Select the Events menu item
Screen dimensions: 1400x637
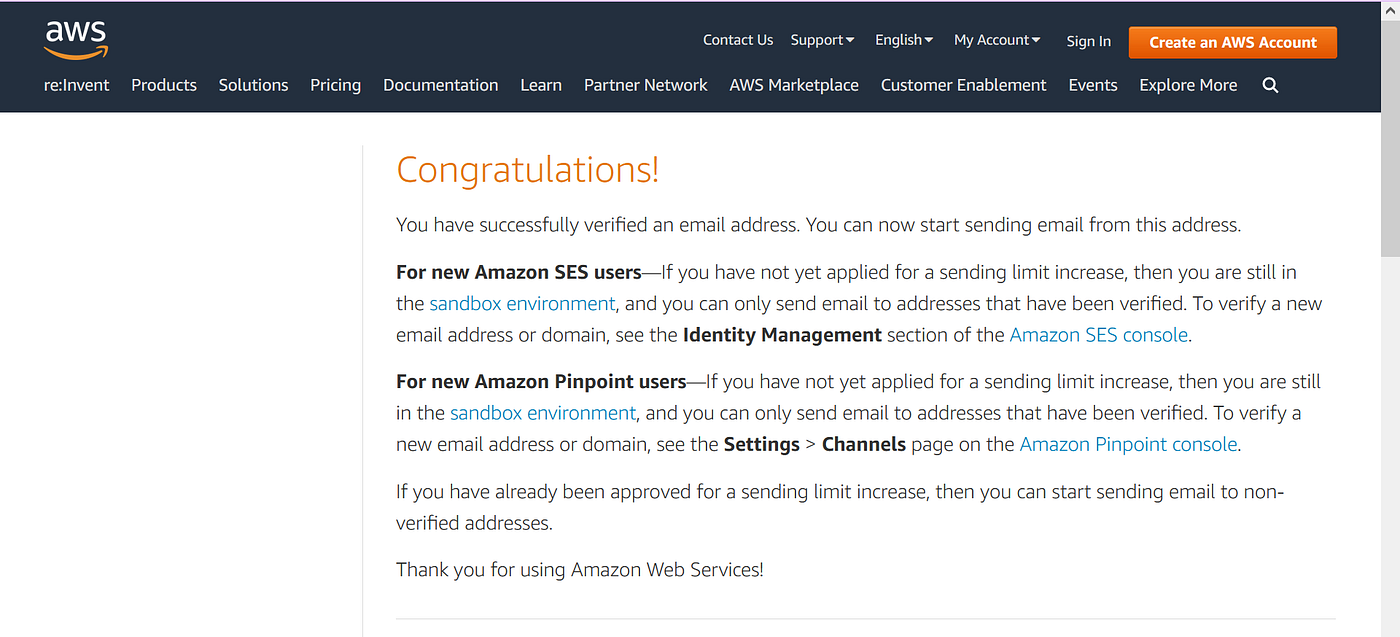1092,85
